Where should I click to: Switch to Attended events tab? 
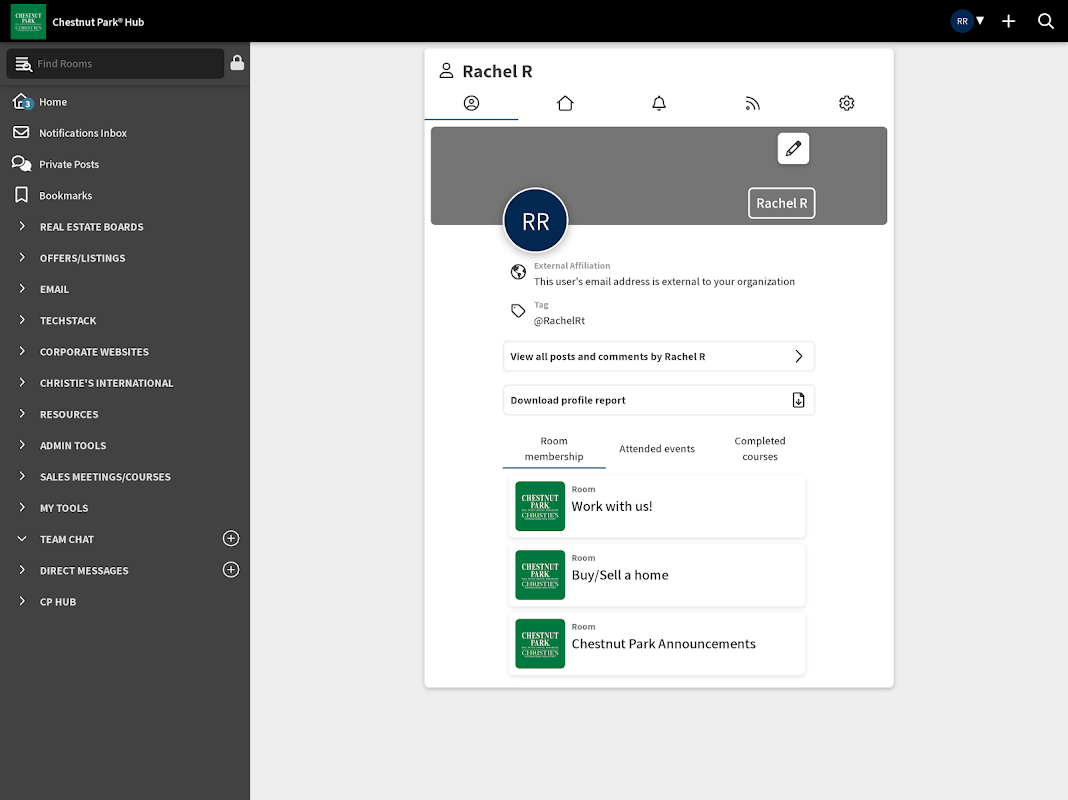point(657,449)
